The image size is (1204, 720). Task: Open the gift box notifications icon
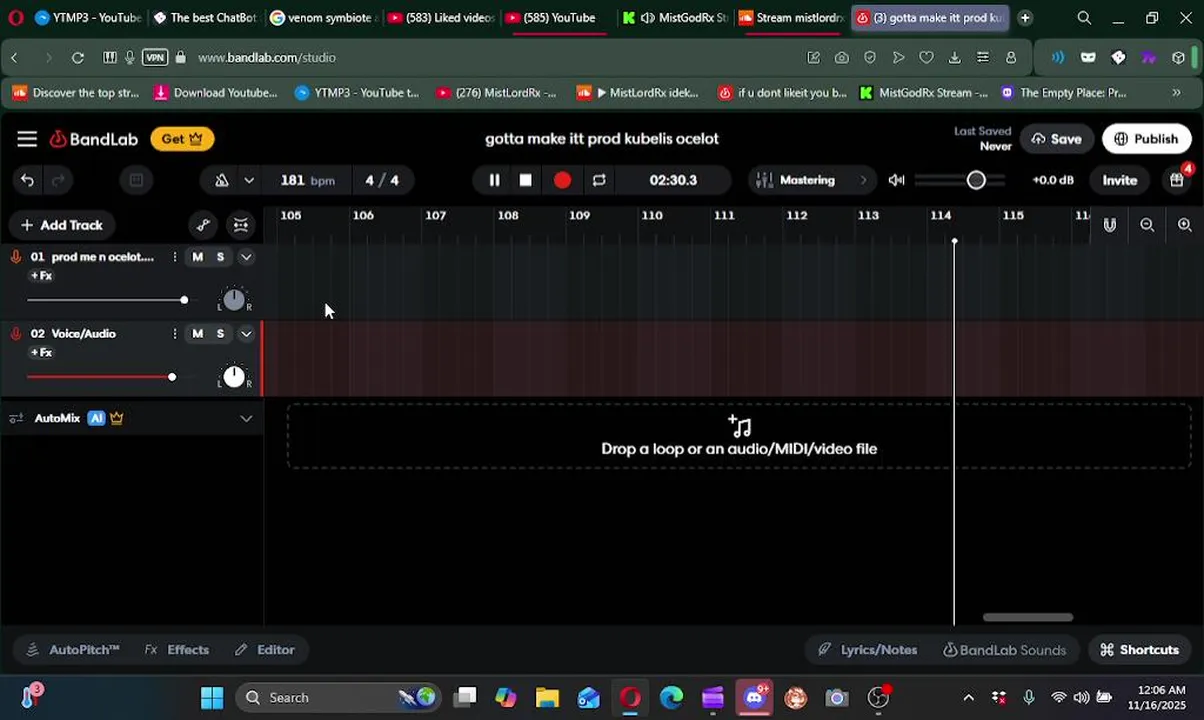[1177, 180]
